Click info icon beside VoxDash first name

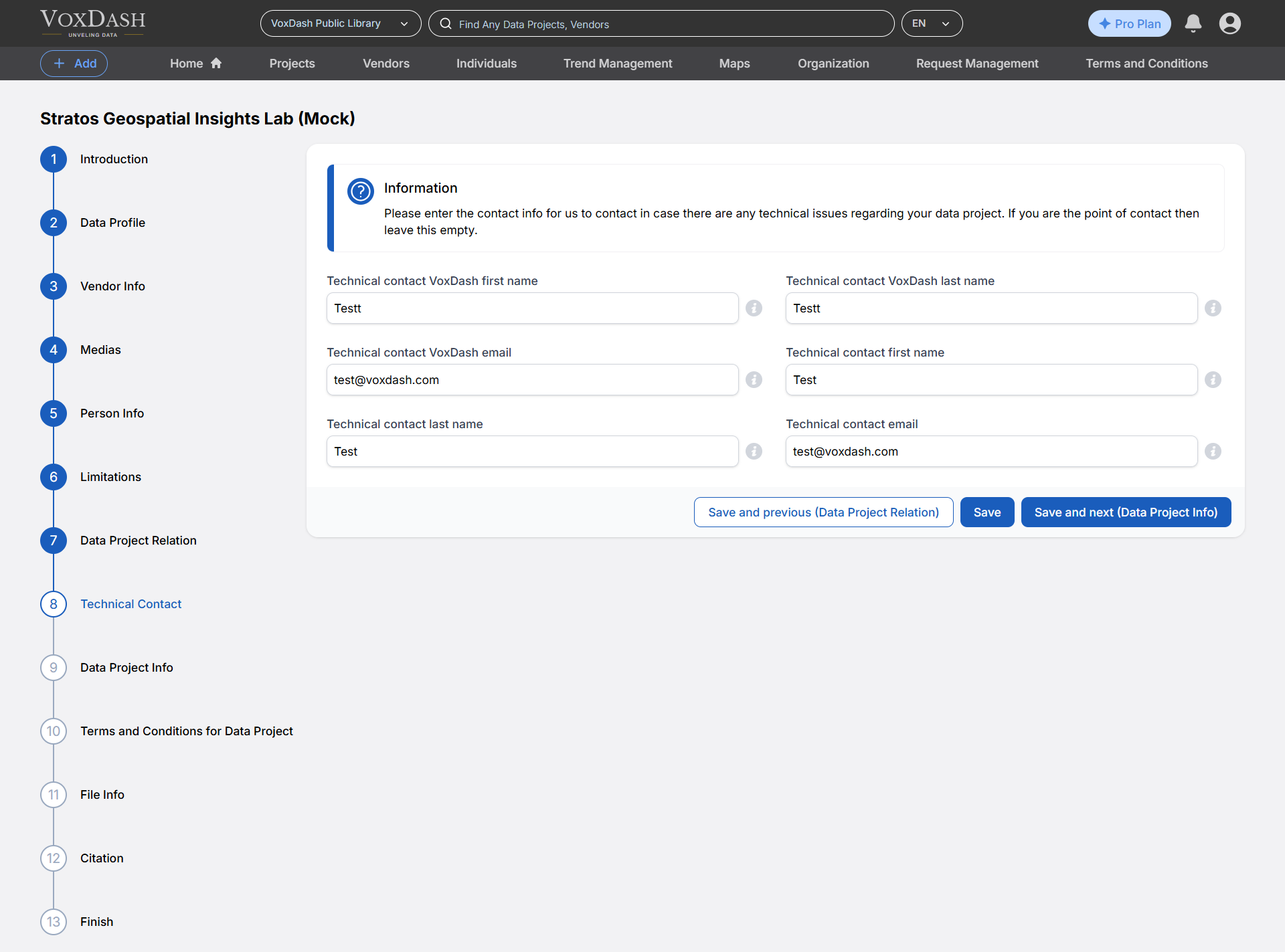pyautogui.click(x=754, y=308)
